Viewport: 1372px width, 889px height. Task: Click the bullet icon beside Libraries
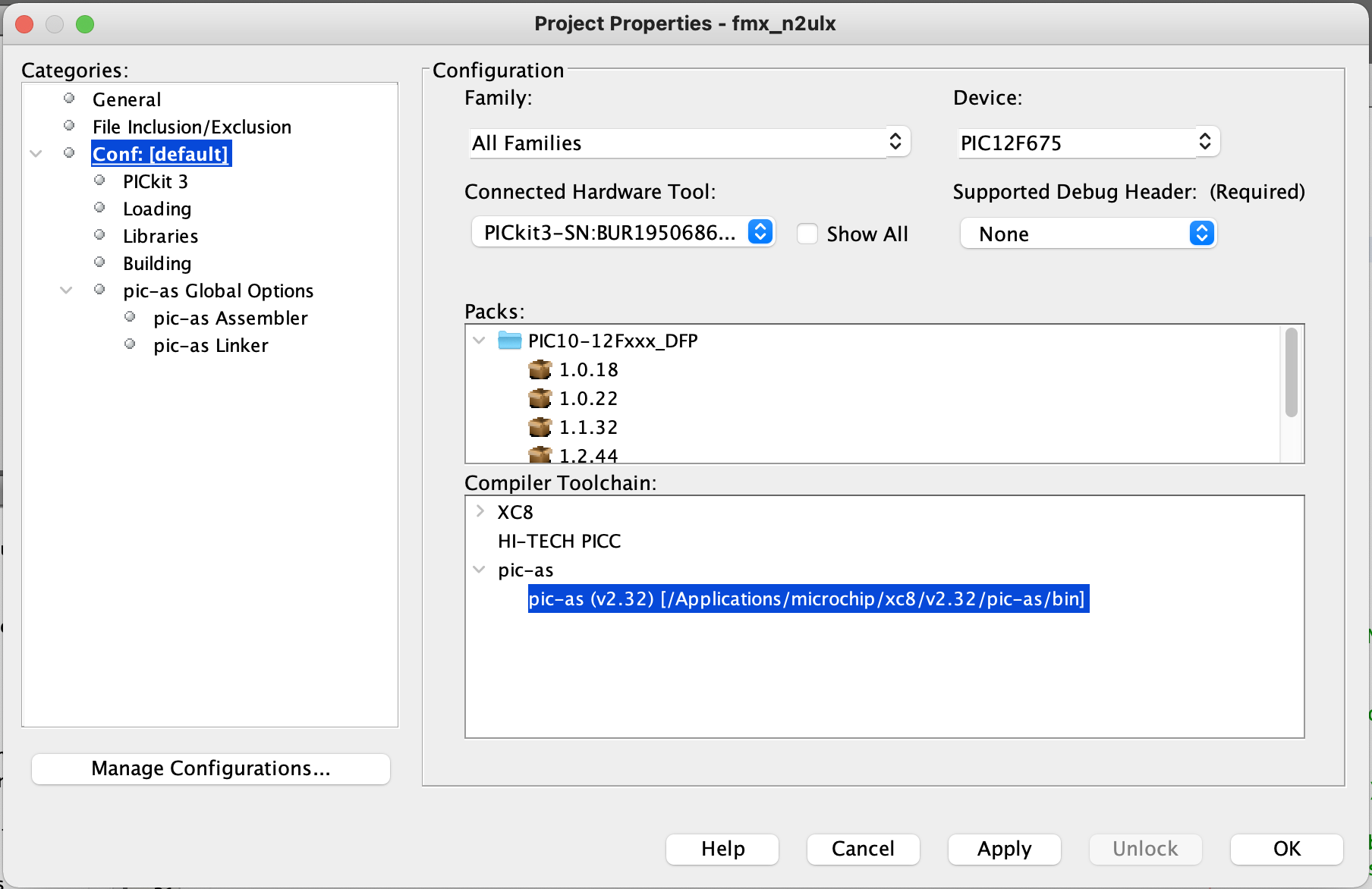(99, 235)
